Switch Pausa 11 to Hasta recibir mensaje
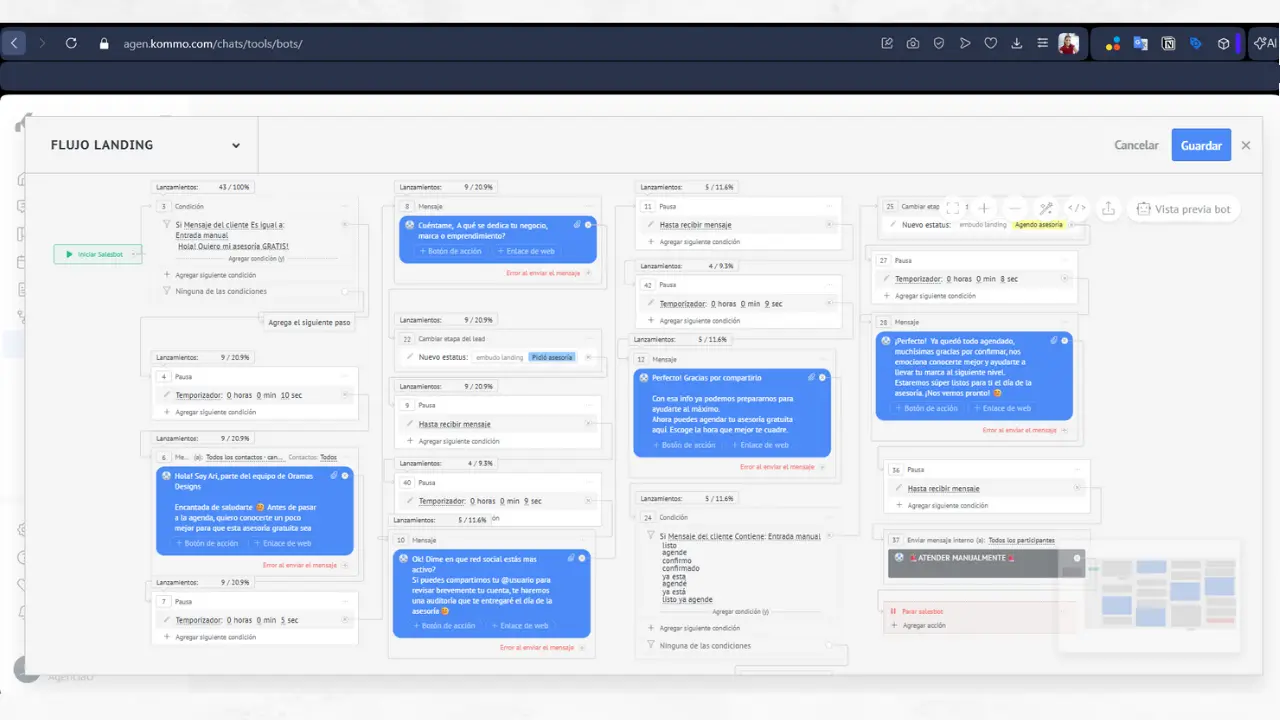Screen dimensions: 1280x720 696,224
